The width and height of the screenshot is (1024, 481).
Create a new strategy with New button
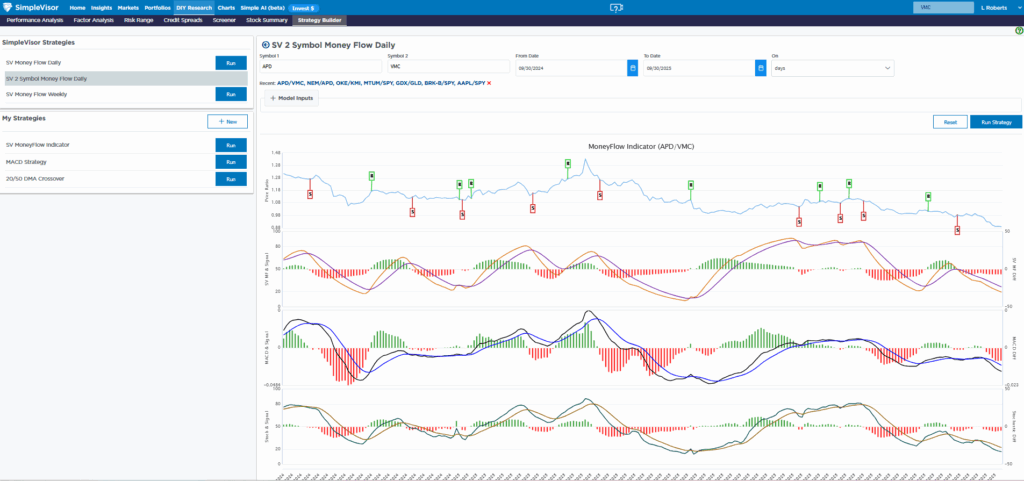coord(227,121)
